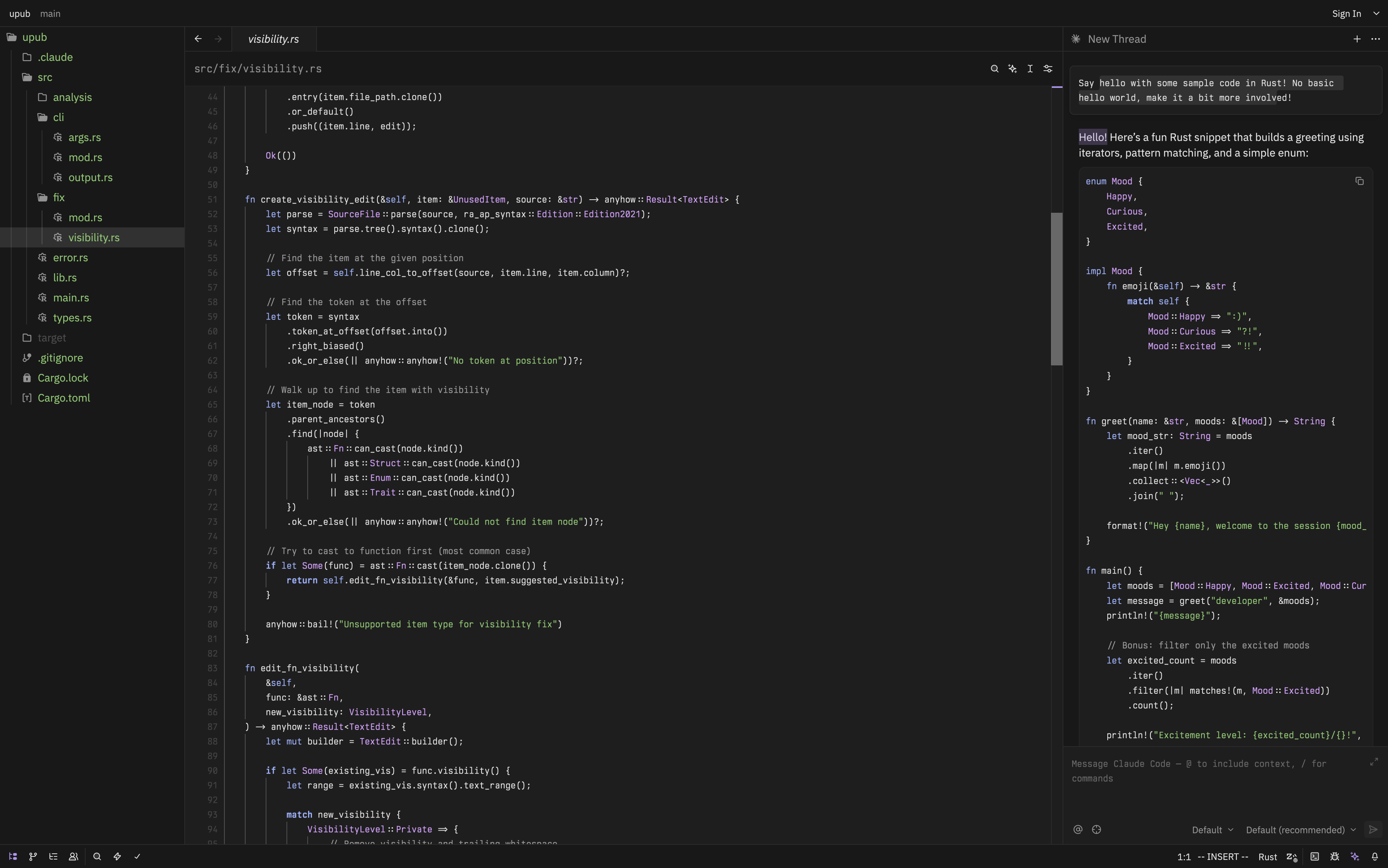Go forward with the right arrow
Image resolution: width=1388 pixels, height=868 pixels.
click(218, 39)
